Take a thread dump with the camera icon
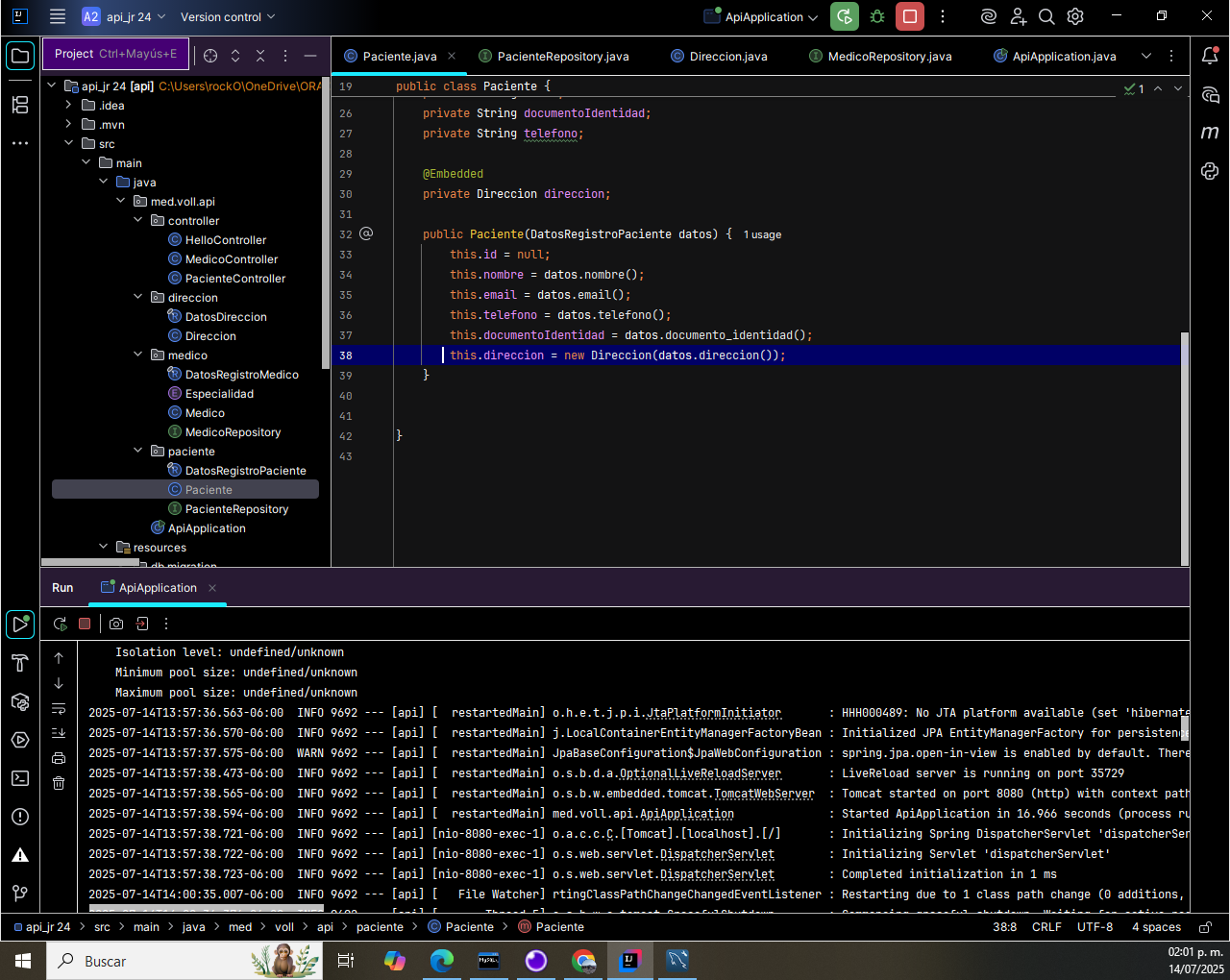 116,624
